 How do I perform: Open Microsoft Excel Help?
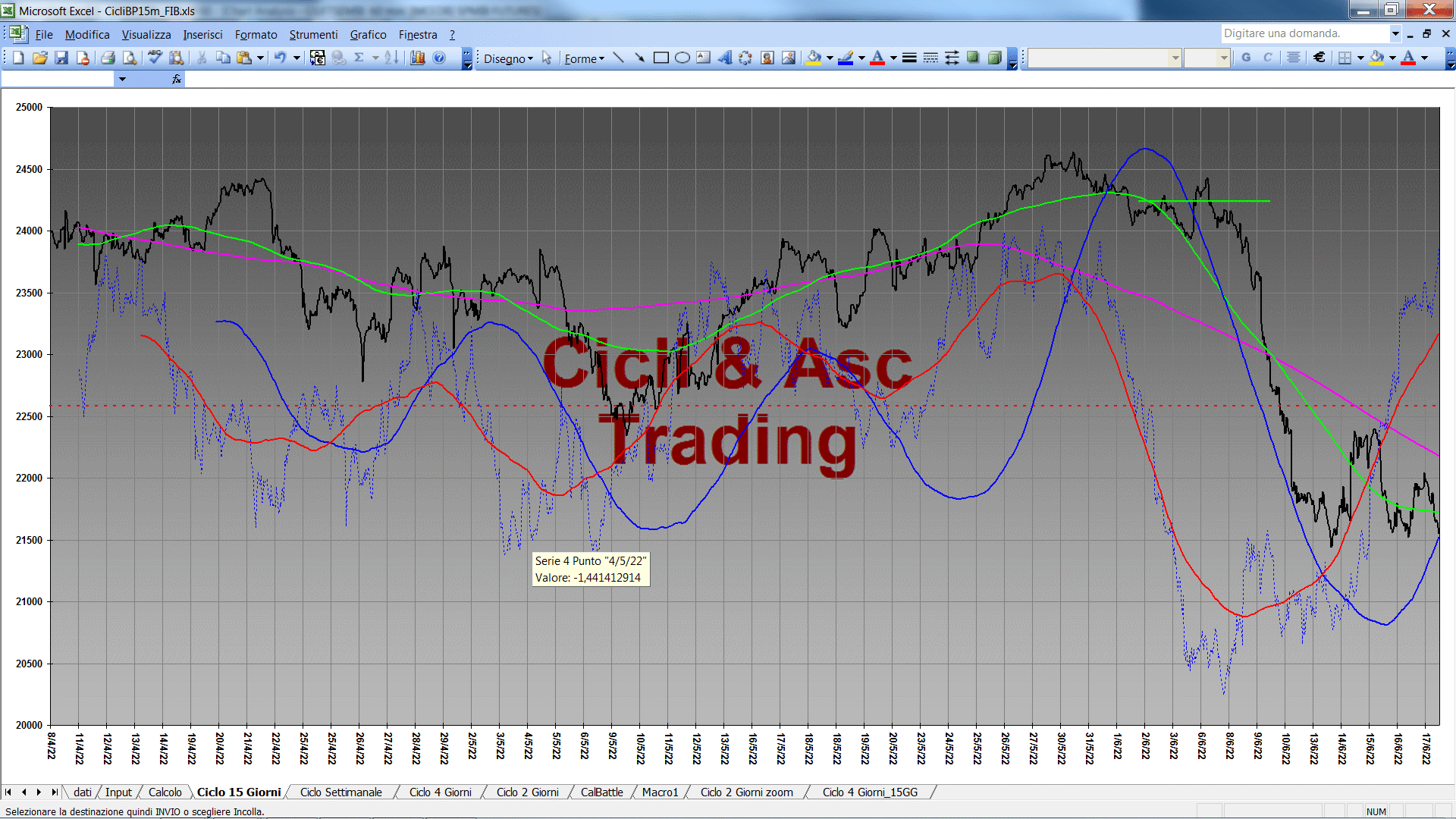439,58
